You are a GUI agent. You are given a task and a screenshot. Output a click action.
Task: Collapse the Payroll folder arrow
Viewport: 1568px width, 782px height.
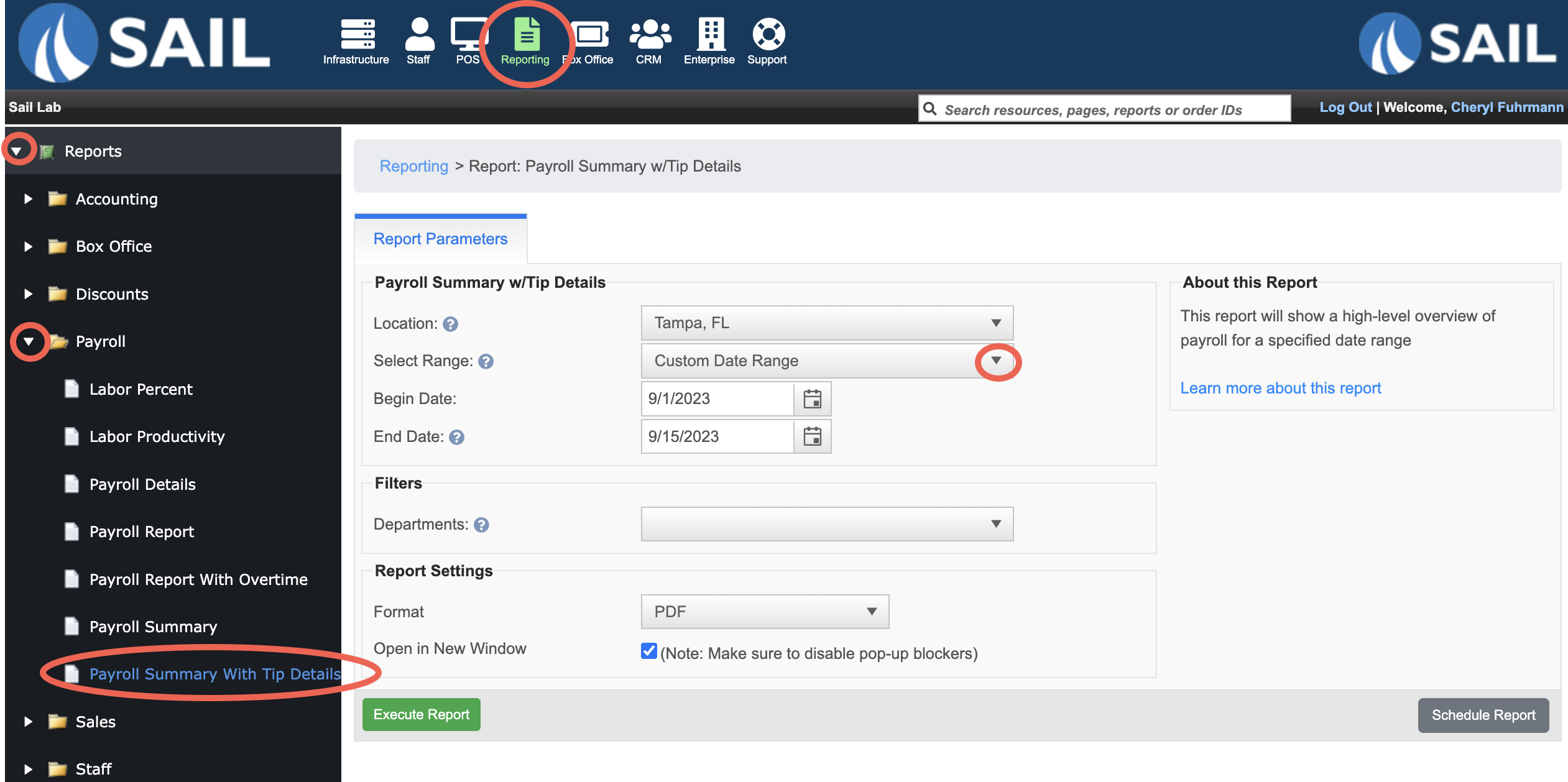[x=29, y=341]
